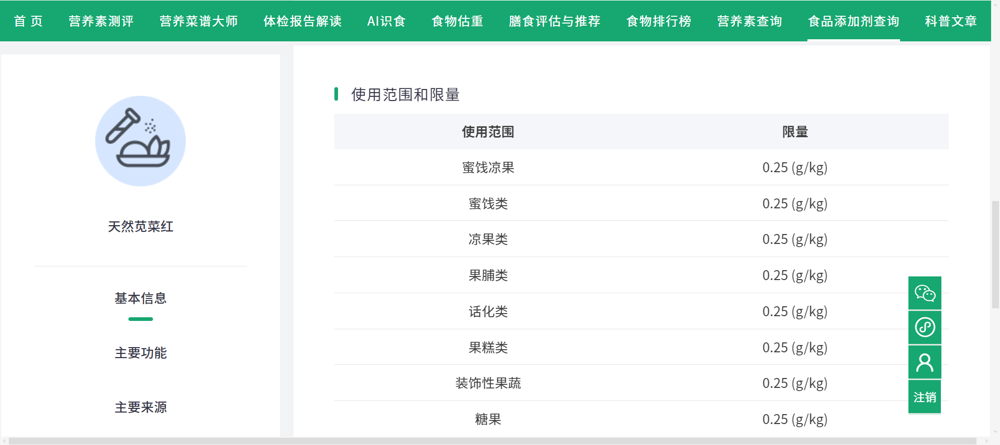
Task: Open the AI识食 page
Action: coord(386,21)
